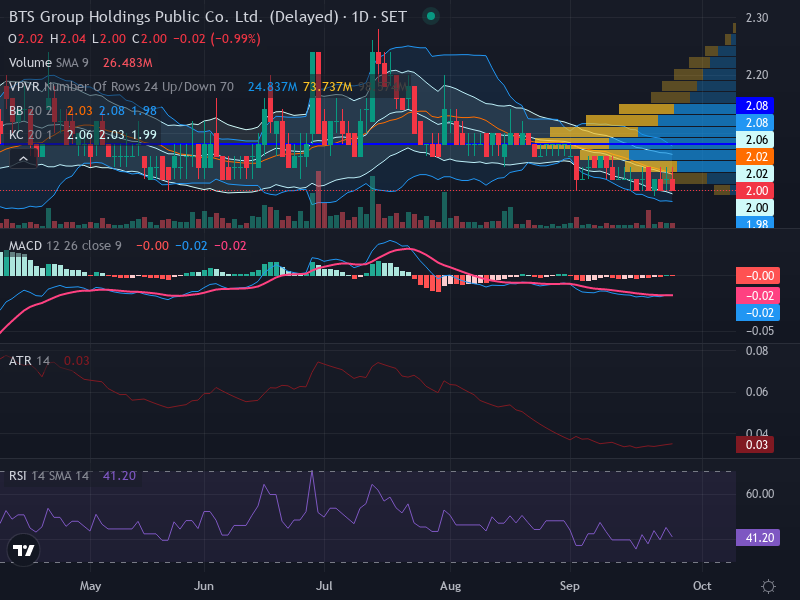This screenshot has height=600, width=800.
Task: Collapse the indicator legend using chevron button
Action: [x=23, y=160]
